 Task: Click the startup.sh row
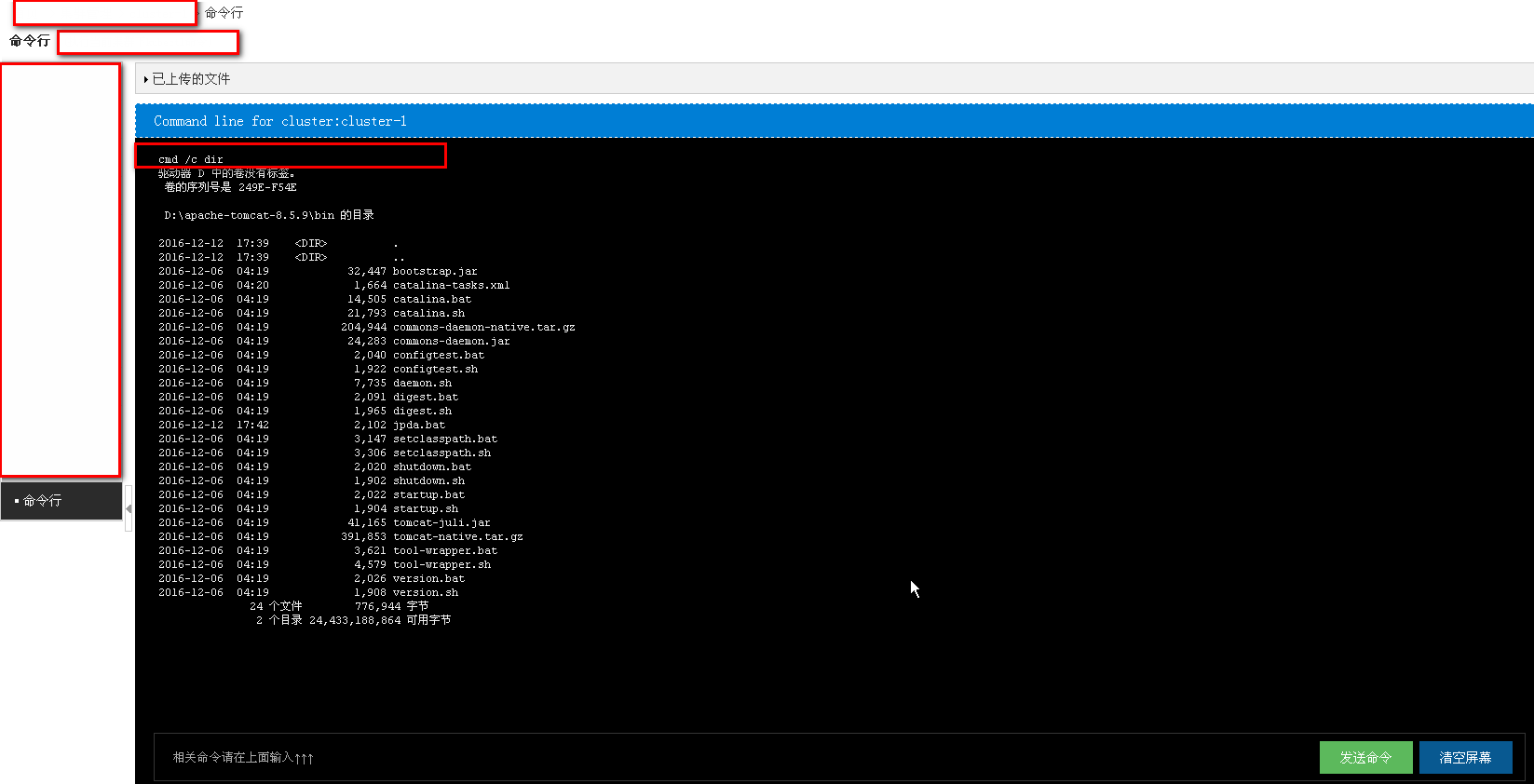pos(308,508)
